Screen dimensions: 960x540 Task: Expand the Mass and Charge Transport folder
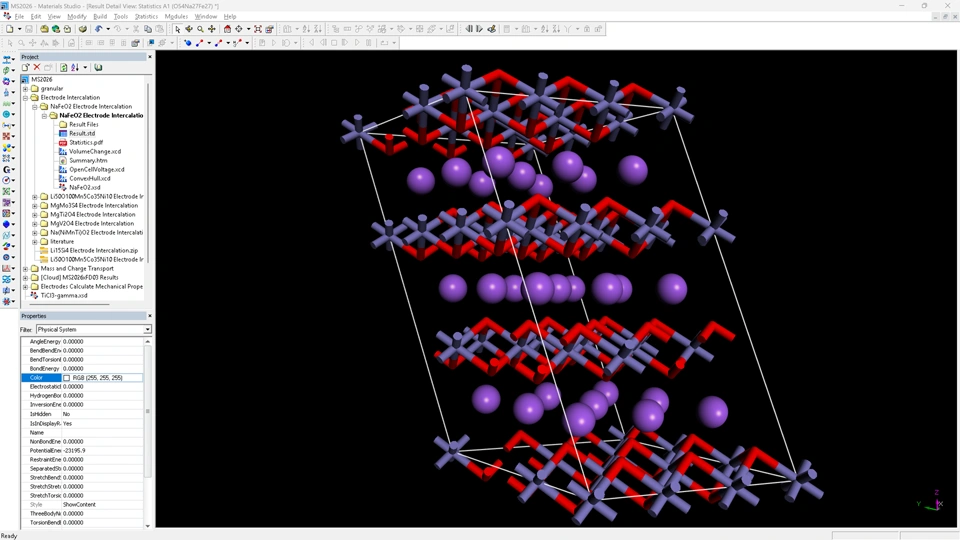[x=26, y=269]
